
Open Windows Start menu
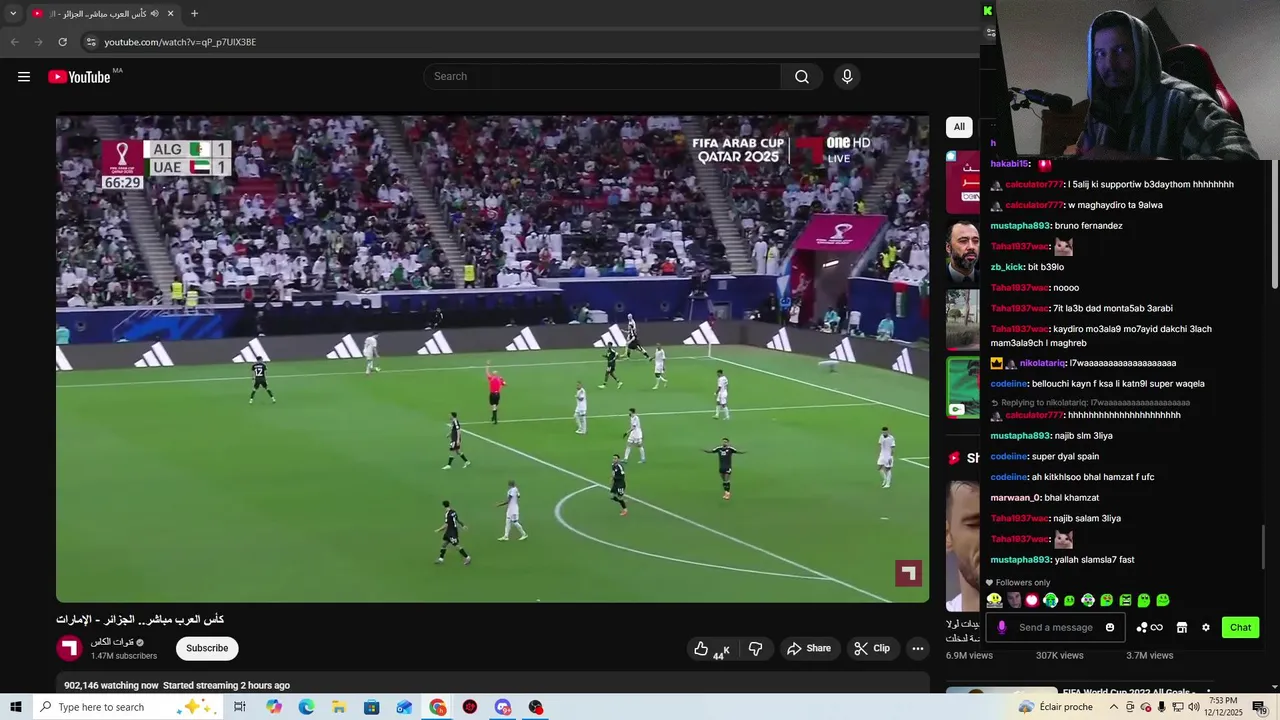[16, 707]
